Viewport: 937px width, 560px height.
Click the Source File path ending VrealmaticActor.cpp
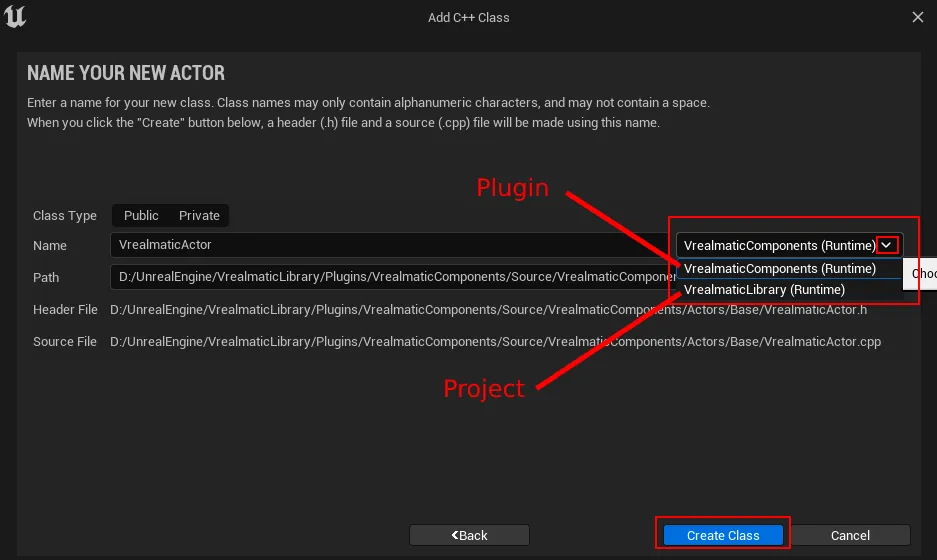coord(495,342)
